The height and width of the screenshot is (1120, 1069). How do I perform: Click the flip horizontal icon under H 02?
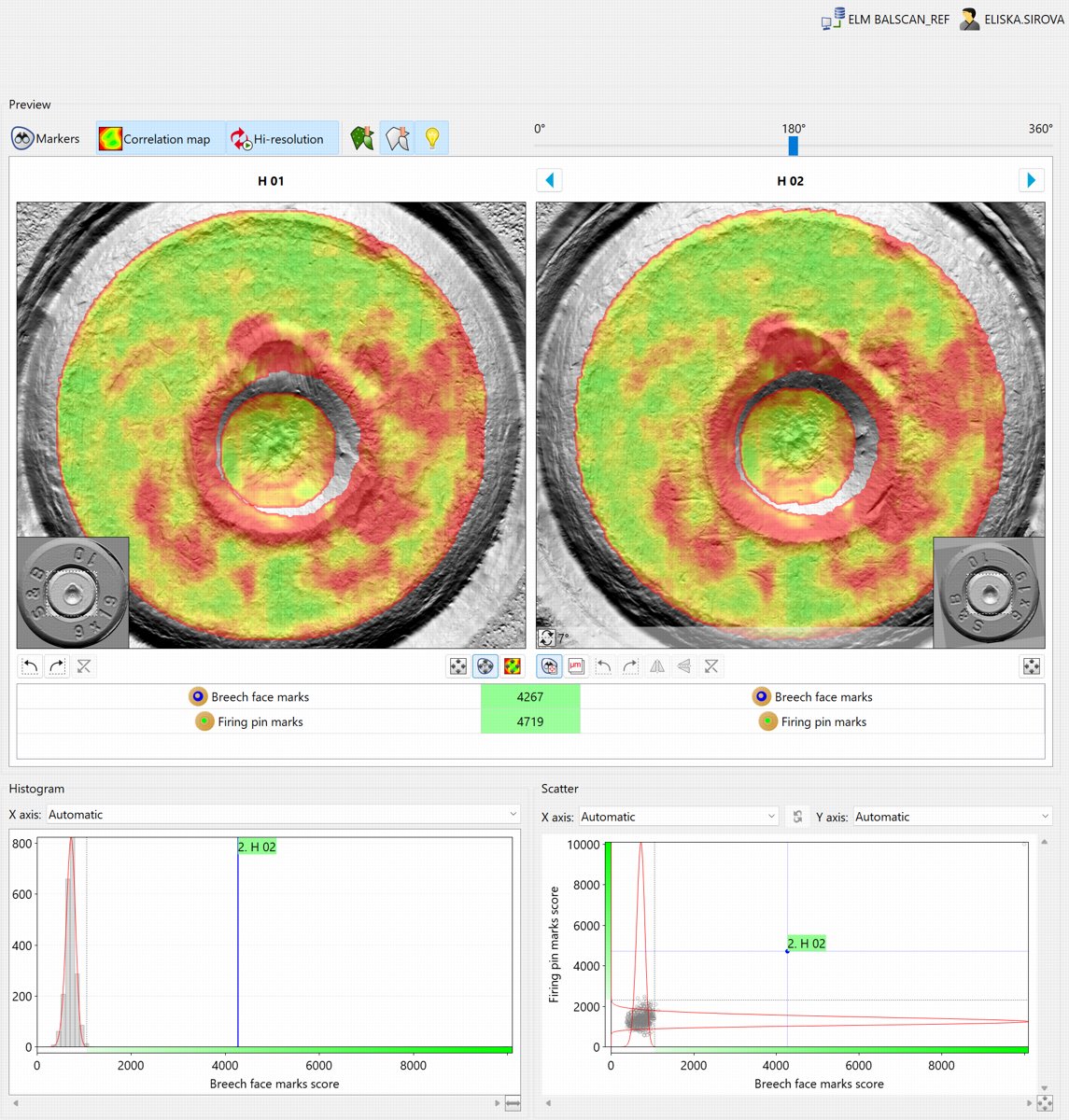pos(657,666)
